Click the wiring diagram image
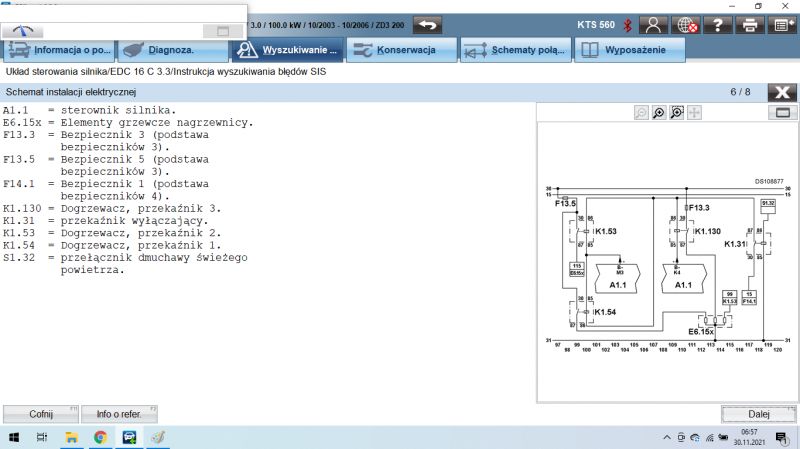Image resolution: width=800 pixels, height=449 pixels. [667, 265]
